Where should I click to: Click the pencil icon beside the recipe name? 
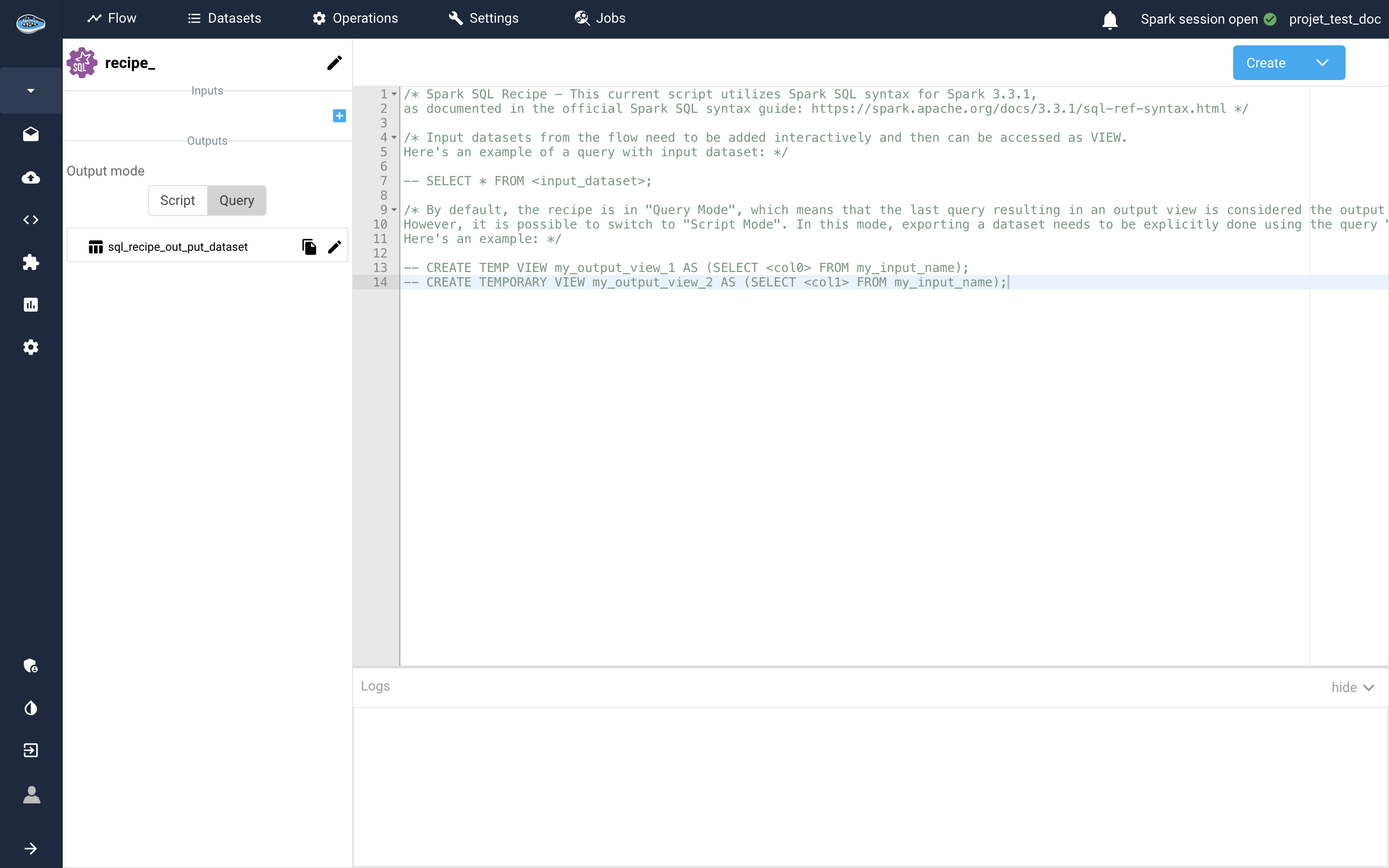point(335,63)
